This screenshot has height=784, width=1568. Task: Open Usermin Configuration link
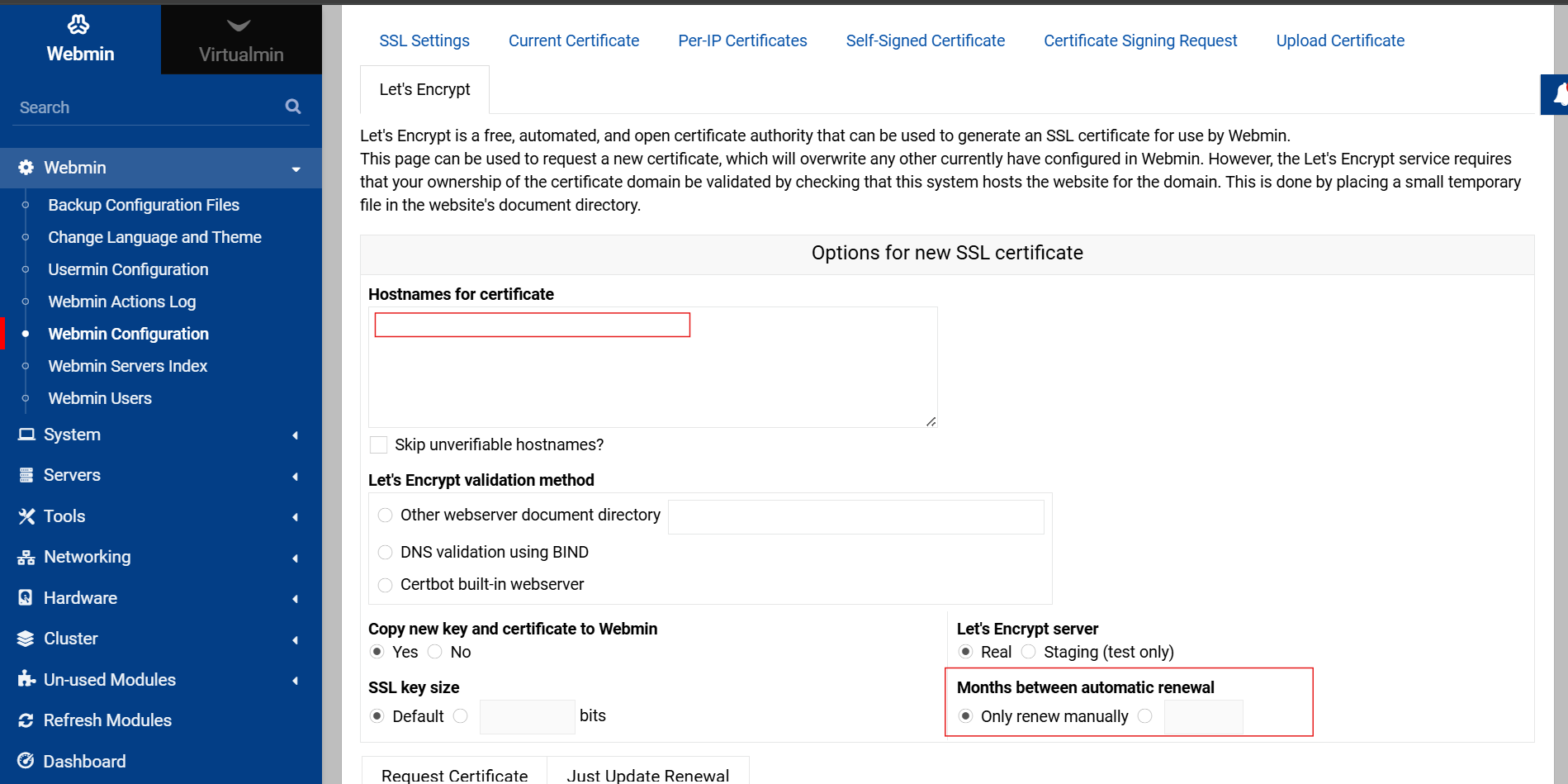tap(128, 269)
